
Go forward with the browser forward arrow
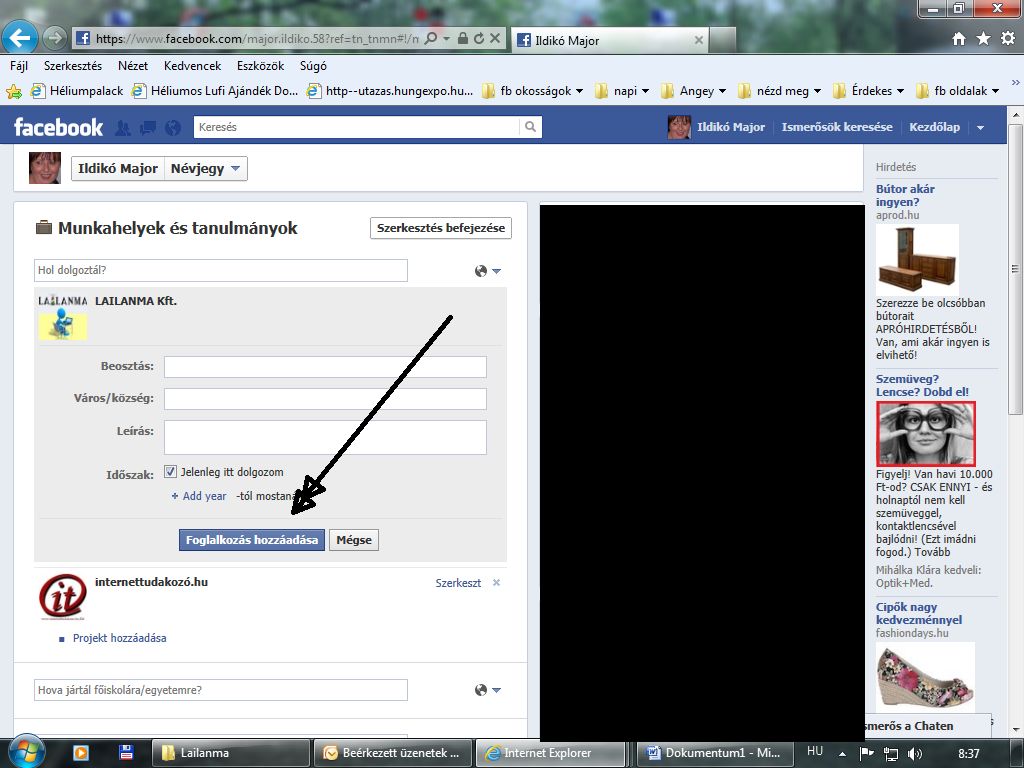tap(55, 39)
